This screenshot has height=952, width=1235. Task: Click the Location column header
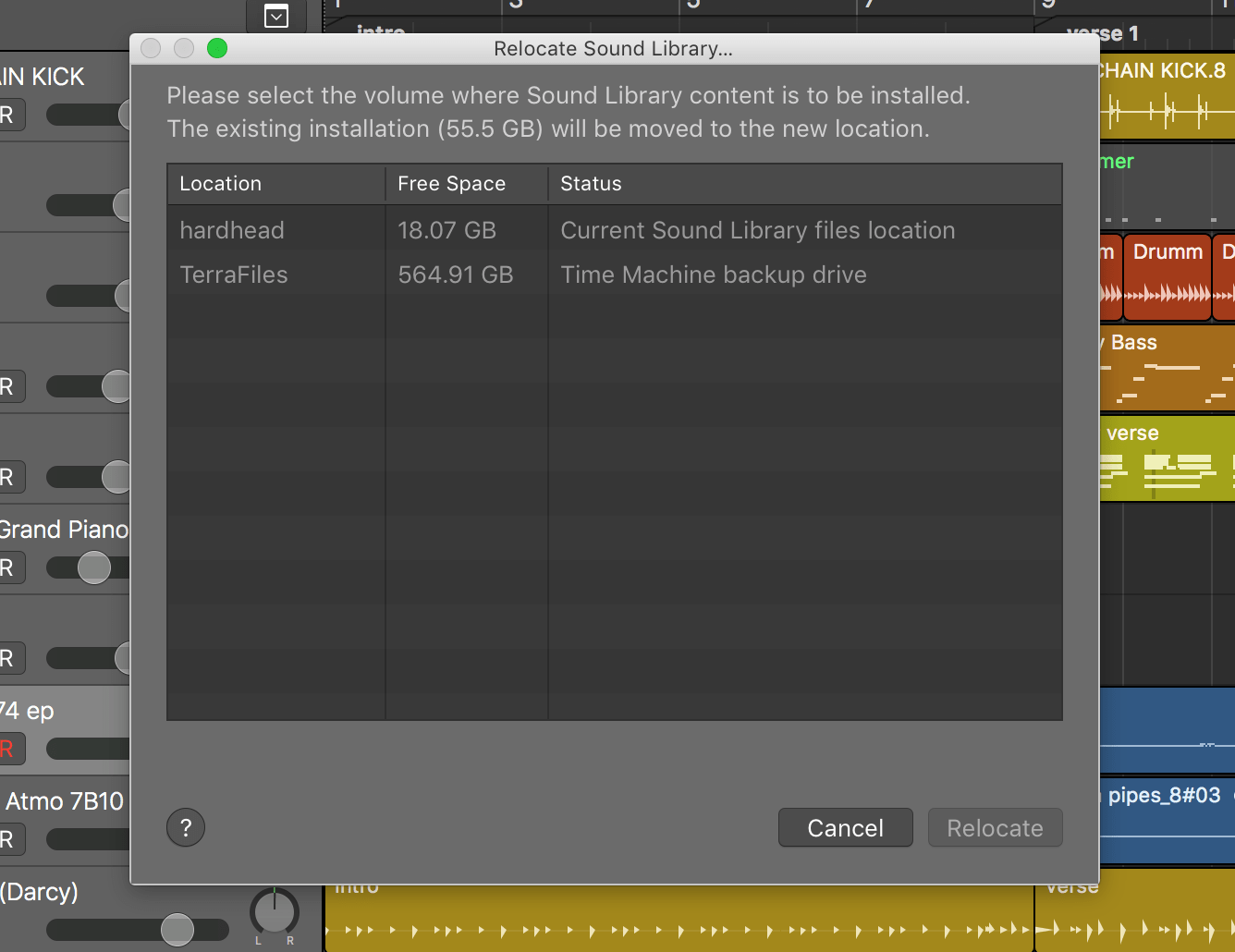220,183
